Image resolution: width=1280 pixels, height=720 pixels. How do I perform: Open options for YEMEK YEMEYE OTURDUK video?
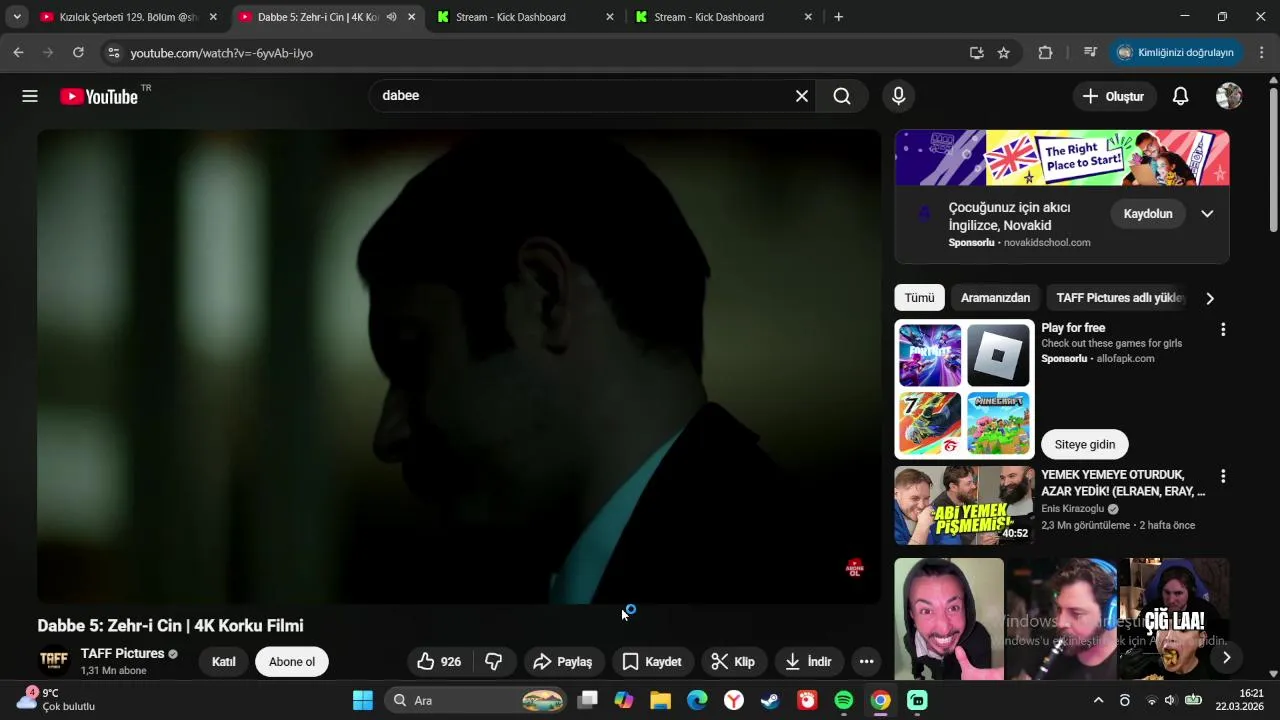pyautogui.click(x=1222, y=477)
